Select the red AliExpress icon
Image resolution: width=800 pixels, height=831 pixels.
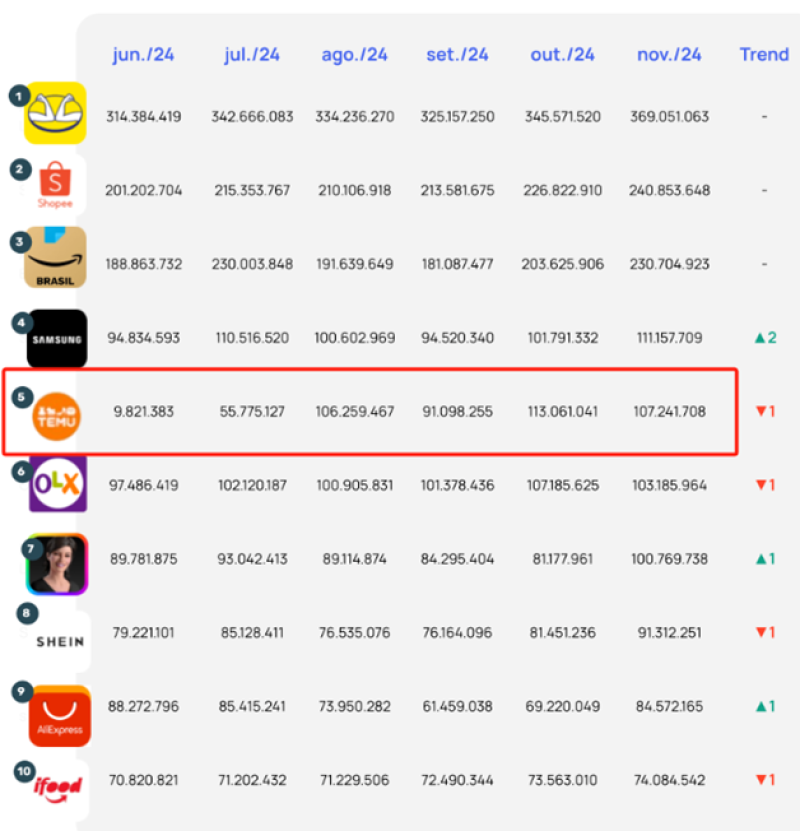pos(59,716)
